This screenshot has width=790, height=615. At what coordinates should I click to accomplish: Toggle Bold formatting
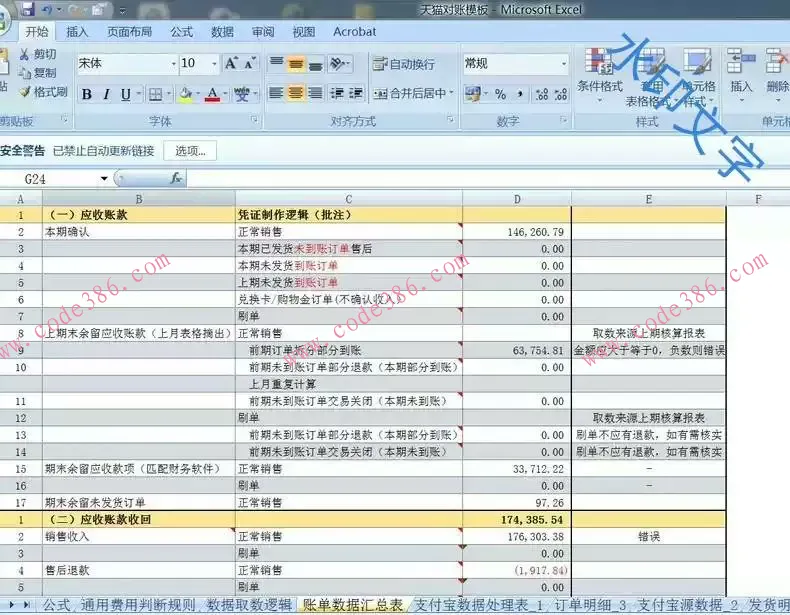pos(87,94)
